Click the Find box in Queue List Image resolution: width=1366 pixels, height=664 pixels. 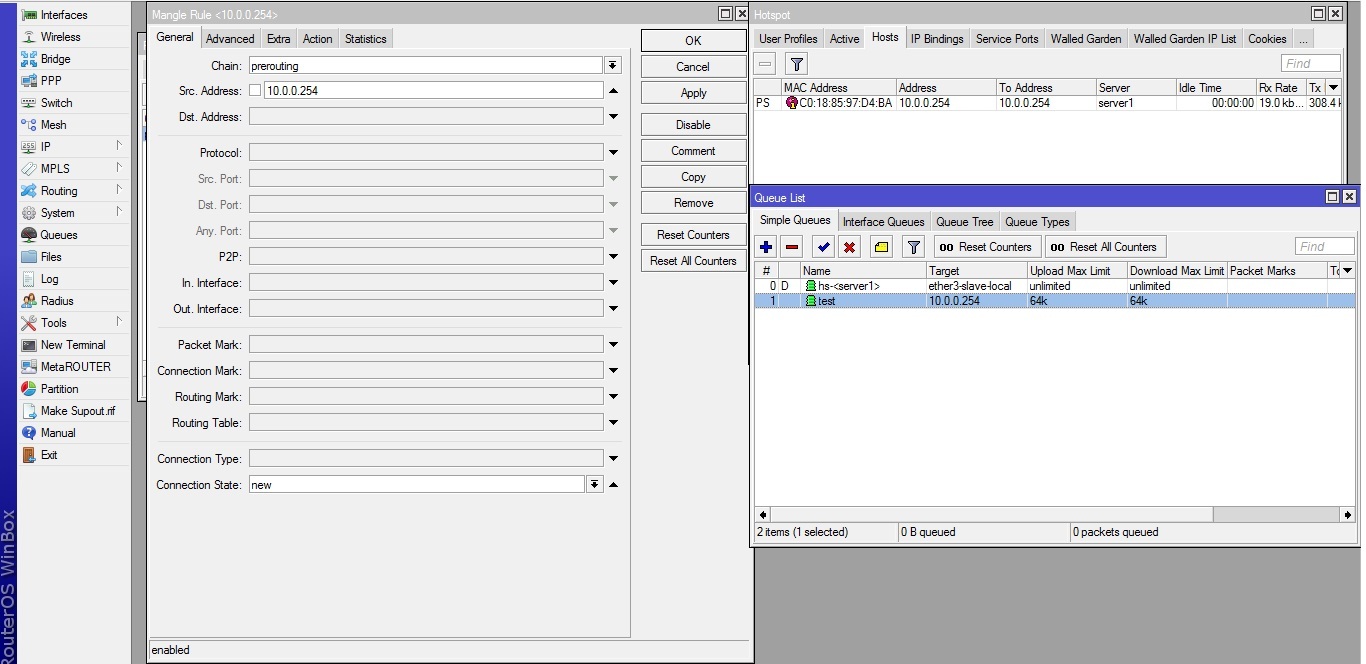point(1325,247)
